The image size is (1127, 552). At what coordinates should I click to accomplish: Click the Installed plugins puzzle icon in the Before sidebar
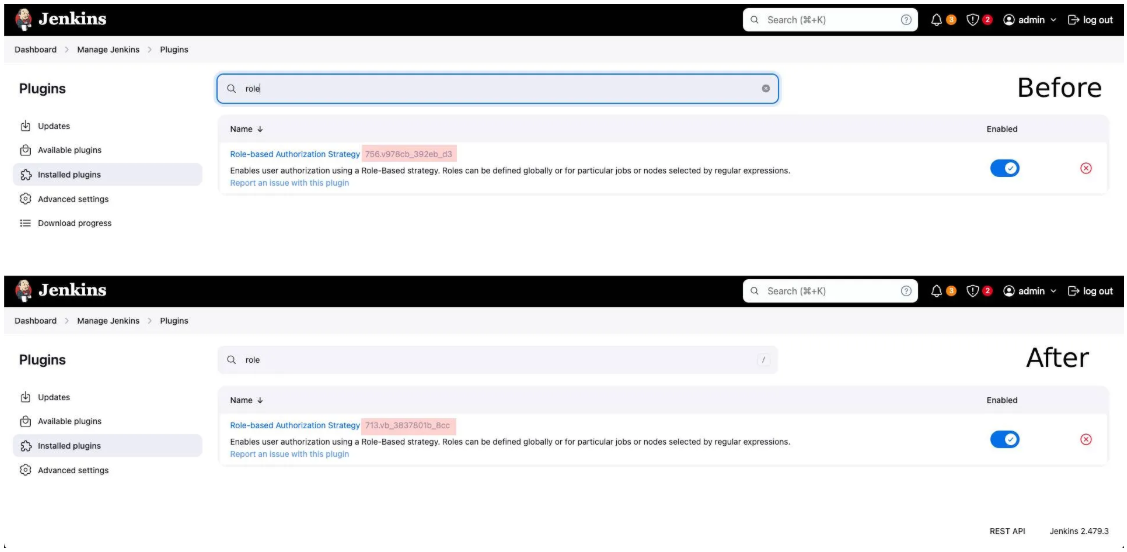click(25, 175)
